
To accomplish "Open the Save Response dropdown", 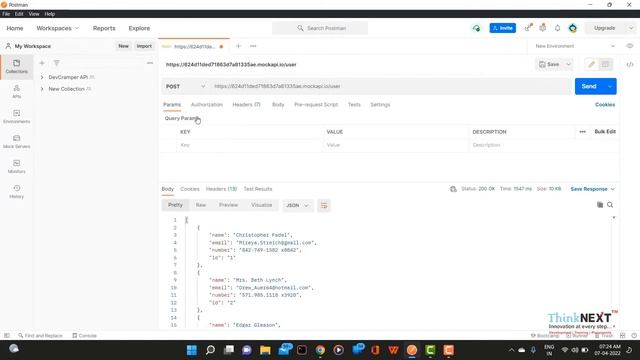I will click(x=592, y=189).
